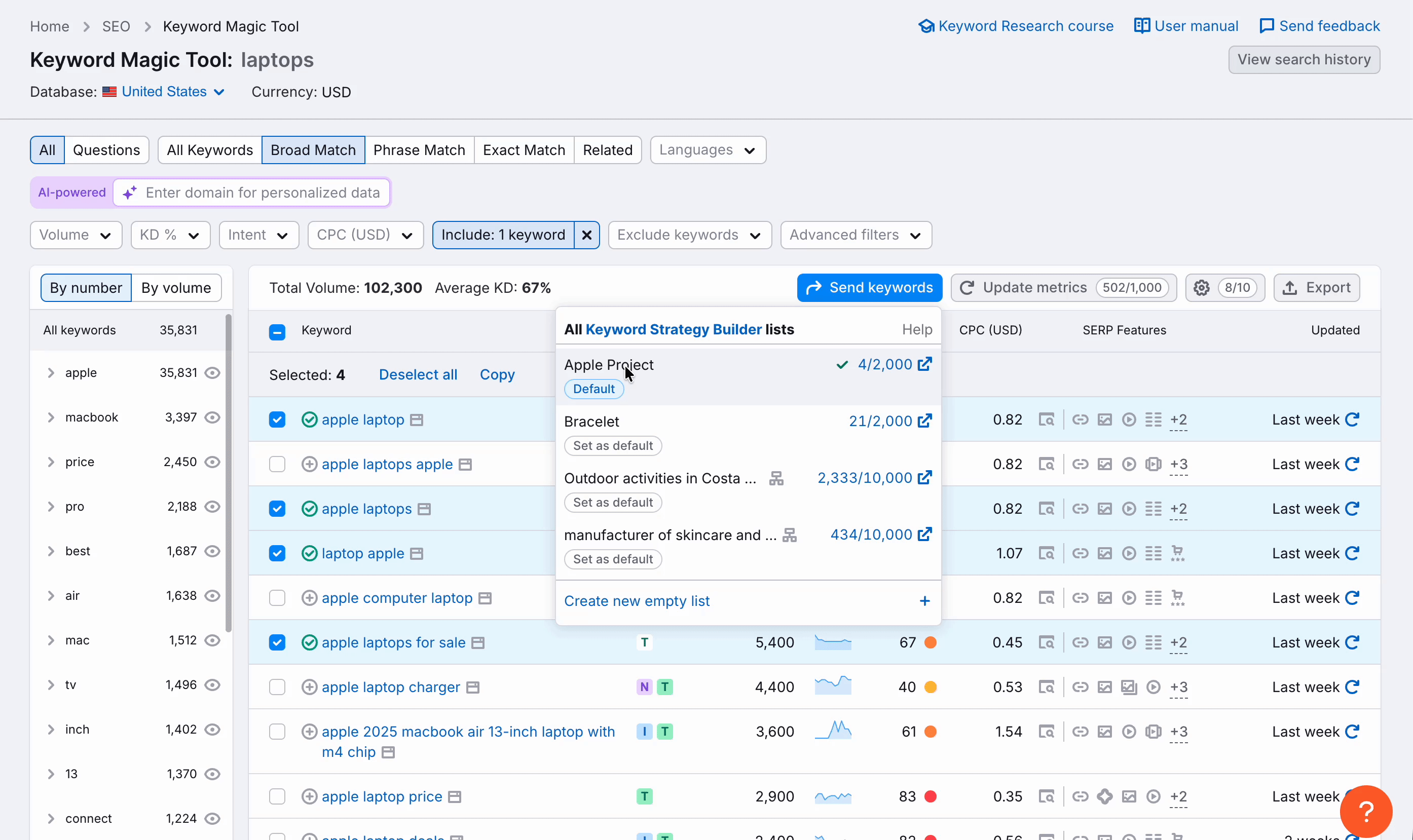Image resolution: width=1413 pixels, height=840 pixels.
Task: Open the Volume filter dropdown
Action: coord(76,235)
